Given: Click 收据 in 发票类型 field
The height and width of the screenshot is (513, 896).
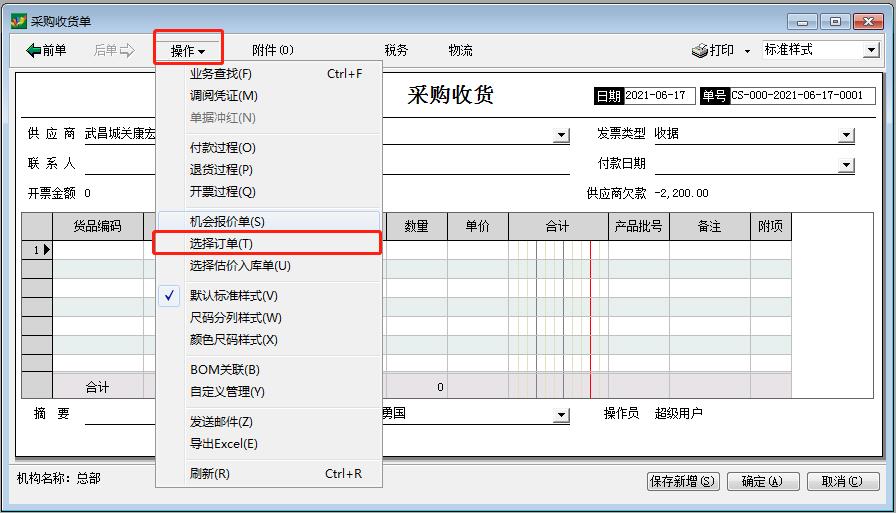Looking at the screenshot, I should (666, 134).
